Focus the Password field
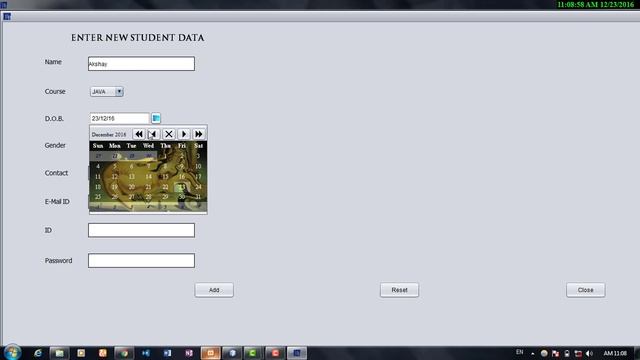This screenshot has height=360, width=640. (x=141, y=260)
